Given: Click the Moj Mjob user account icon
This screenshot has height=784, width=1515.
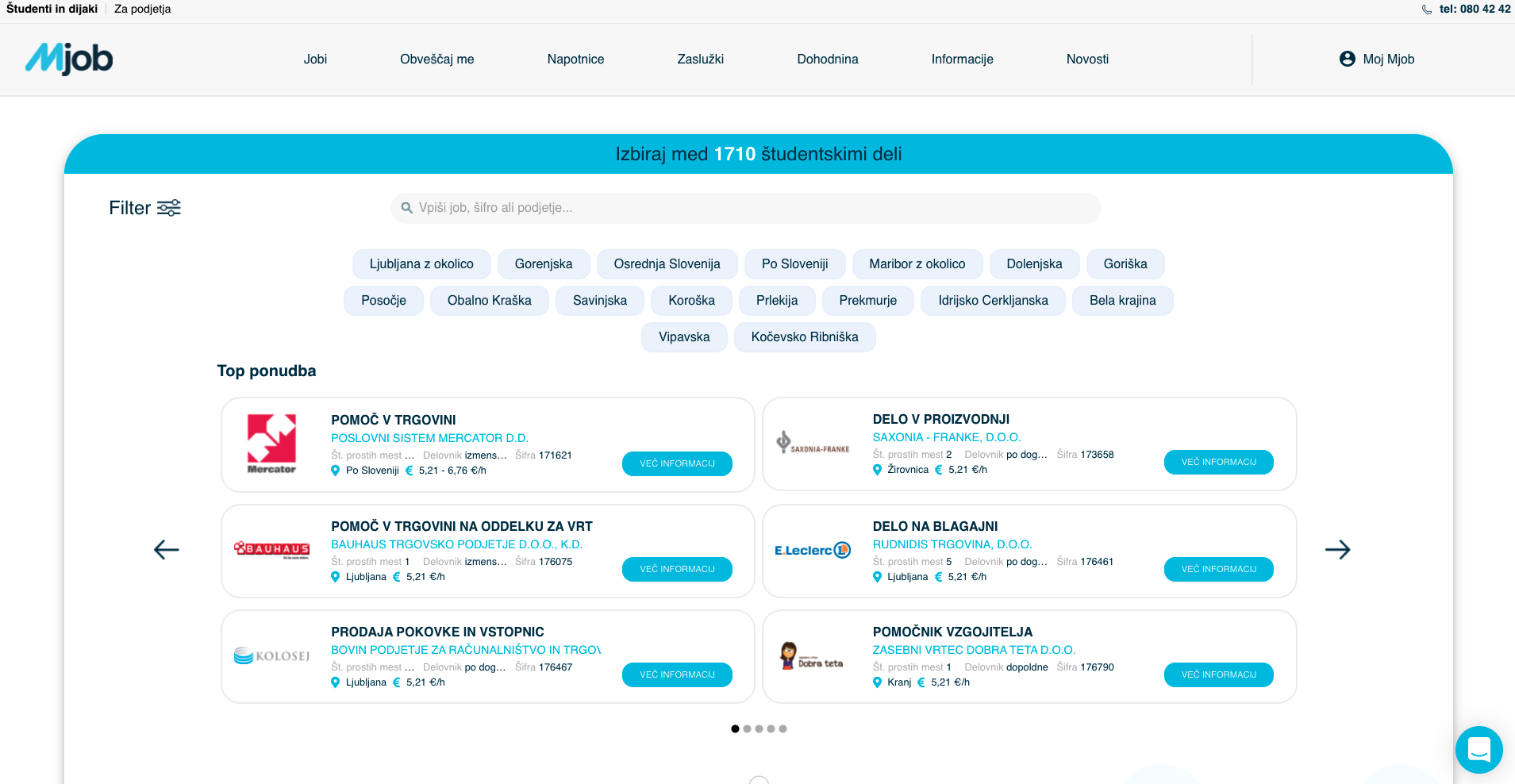Looking at the screenshot, I should [1347, 60].
